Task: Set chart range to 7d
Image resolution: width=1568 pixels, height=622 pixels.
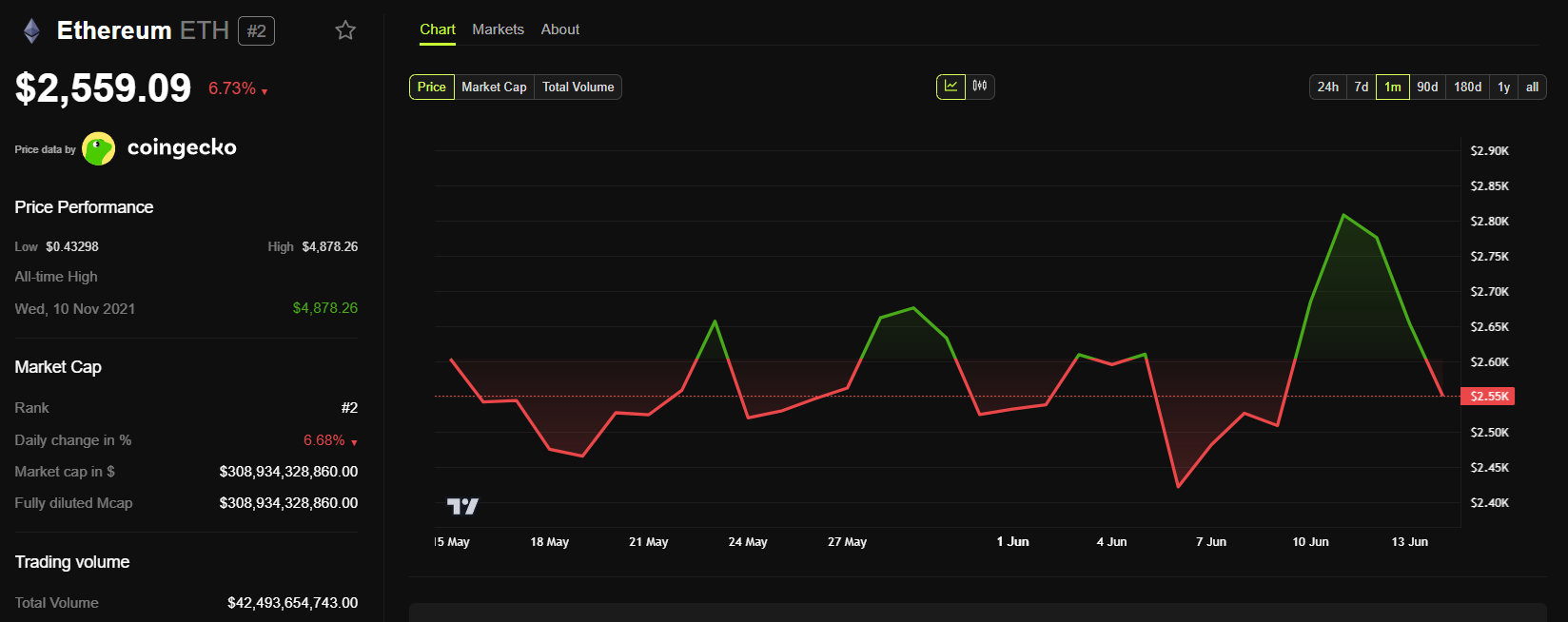Action: pos(1362,87)
